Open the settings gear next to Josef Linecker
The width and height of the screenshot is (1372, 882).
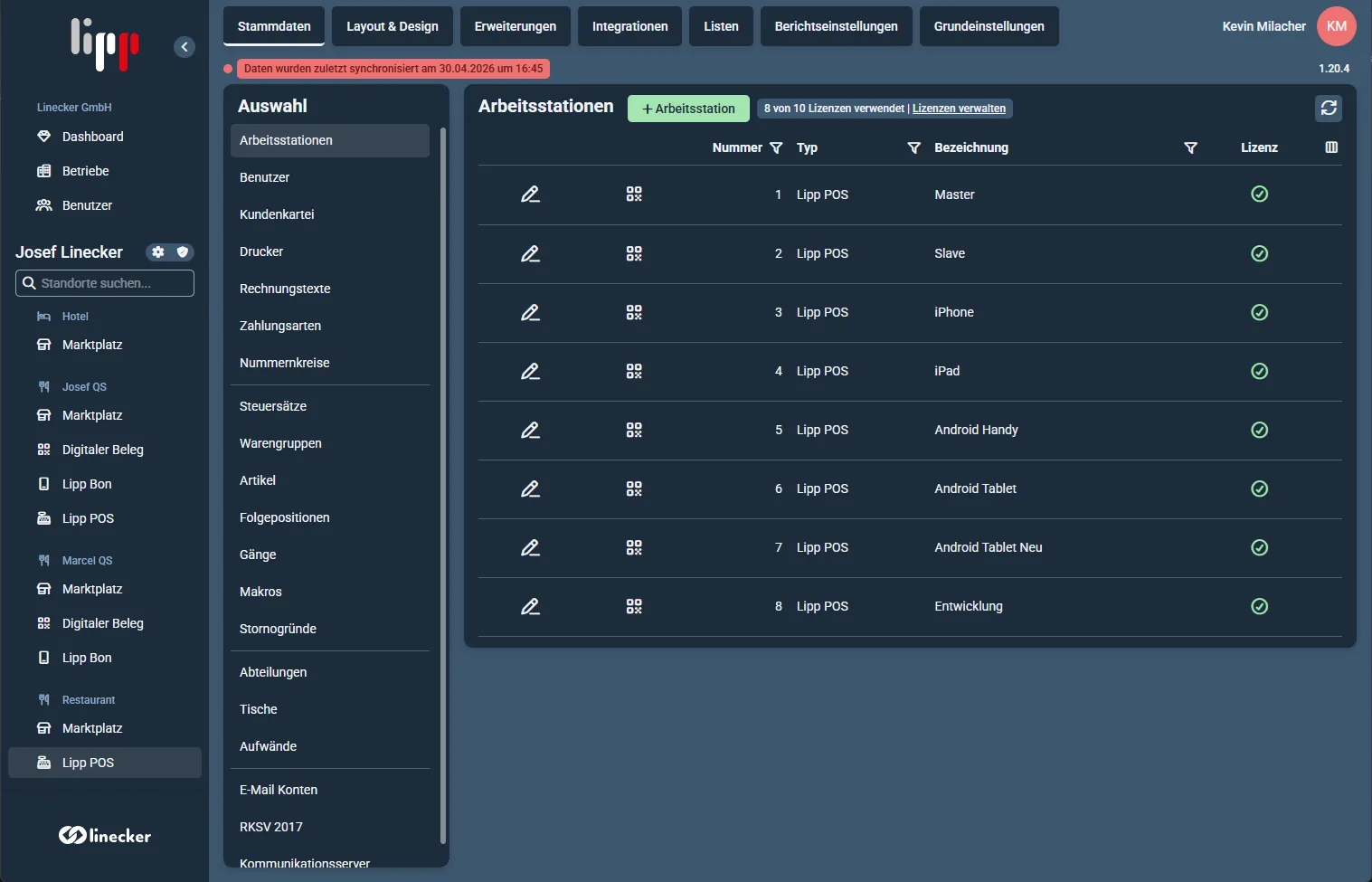tap(158, 252)
